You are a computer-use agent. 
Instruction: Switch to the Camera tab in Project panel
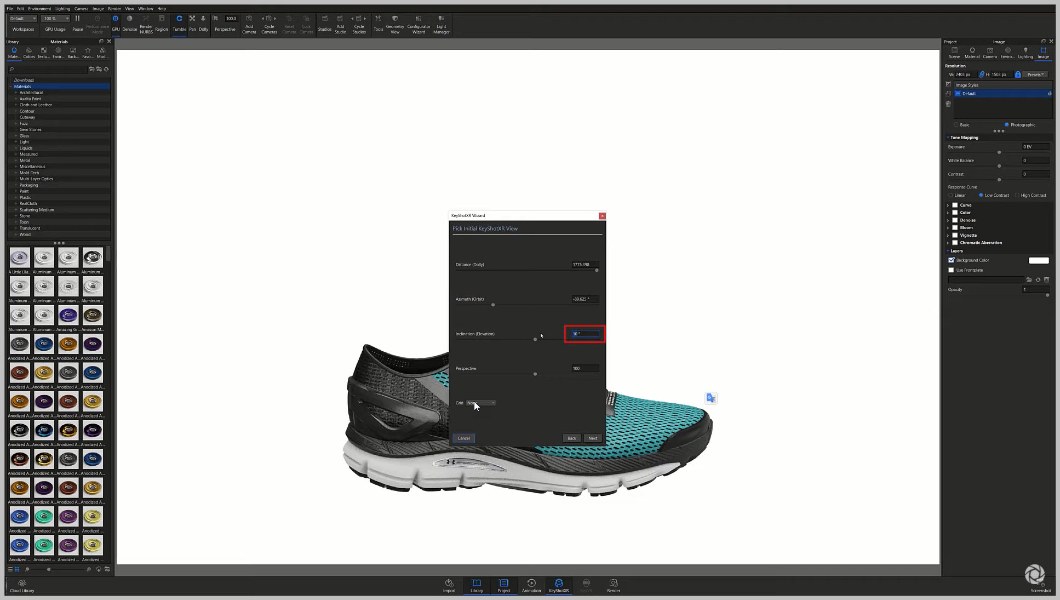(990, 54)
